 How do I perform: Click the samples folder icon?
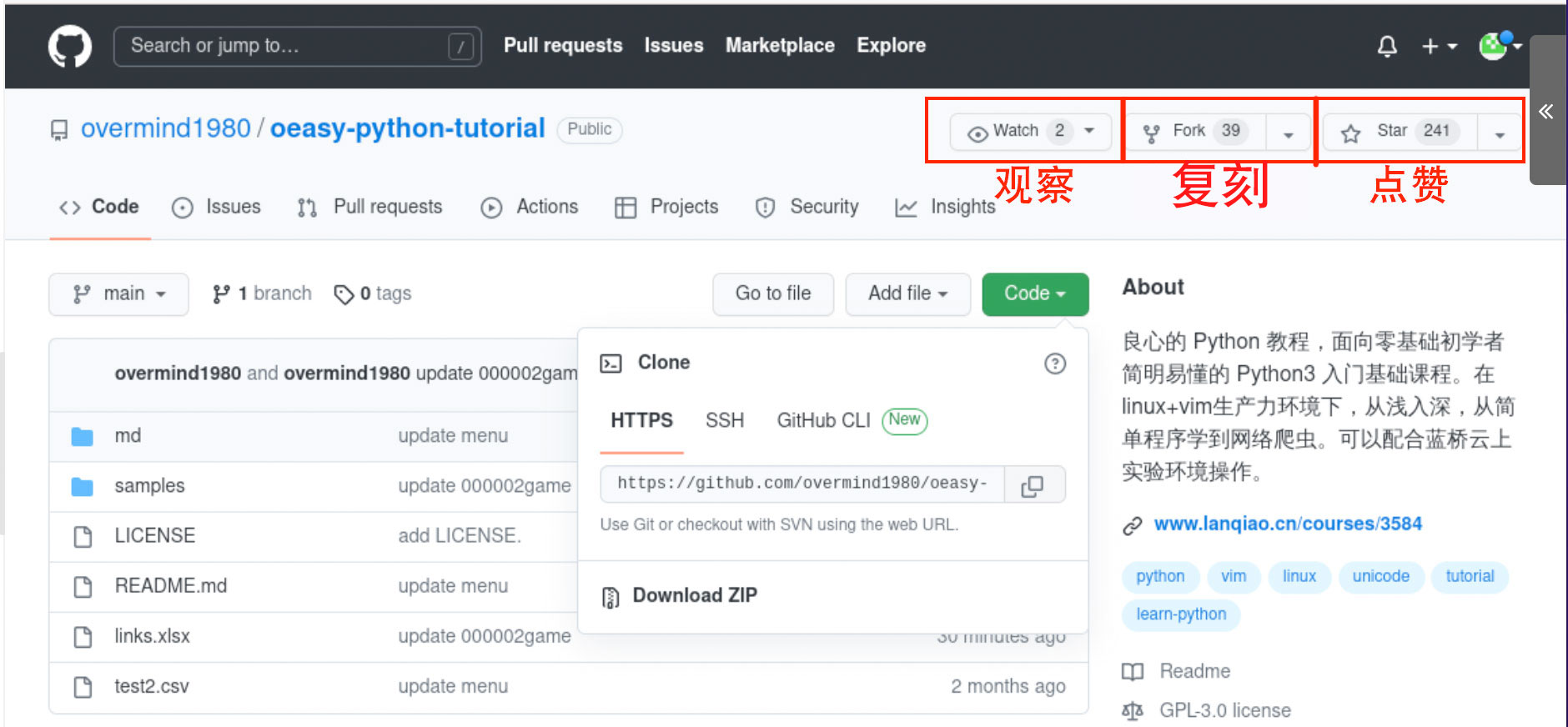[82, 486]
